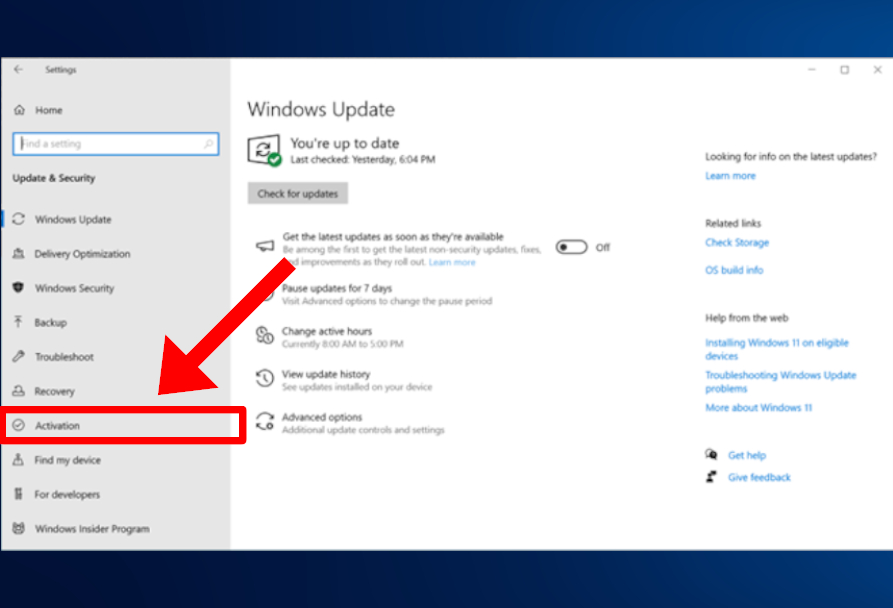Select the Troubleshoot wrench icon
Image resolution: width=893 pixels, height=608 pixels.
coord(18,357)
